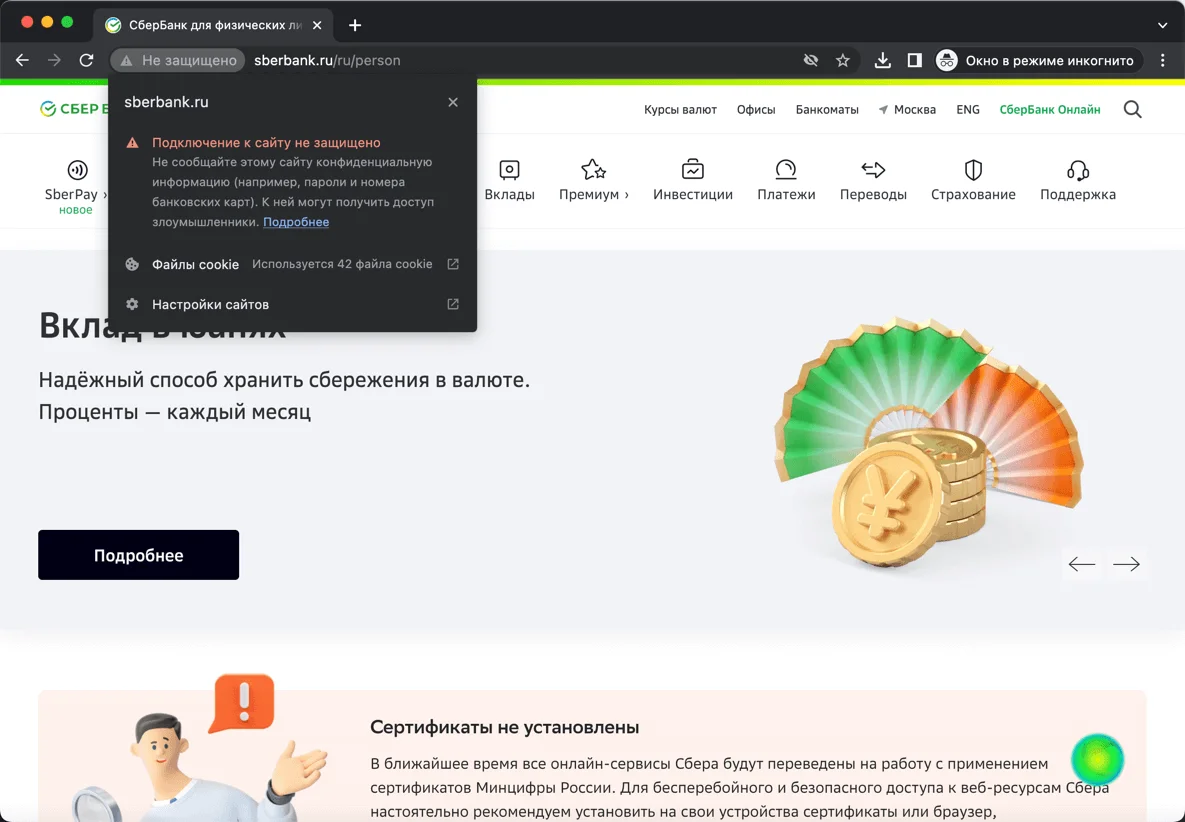Image resolution: width=1185 pixels, height=822 pixels.
Task: Choose city via 'Москва' location link
Action: [907, 110]
